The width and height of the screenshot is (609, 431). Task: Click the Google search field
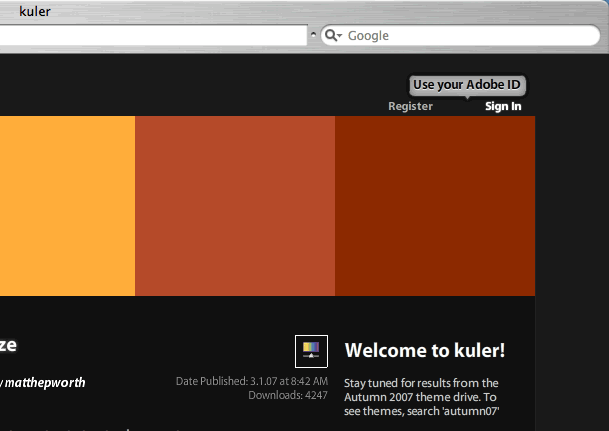coord(460,35)
